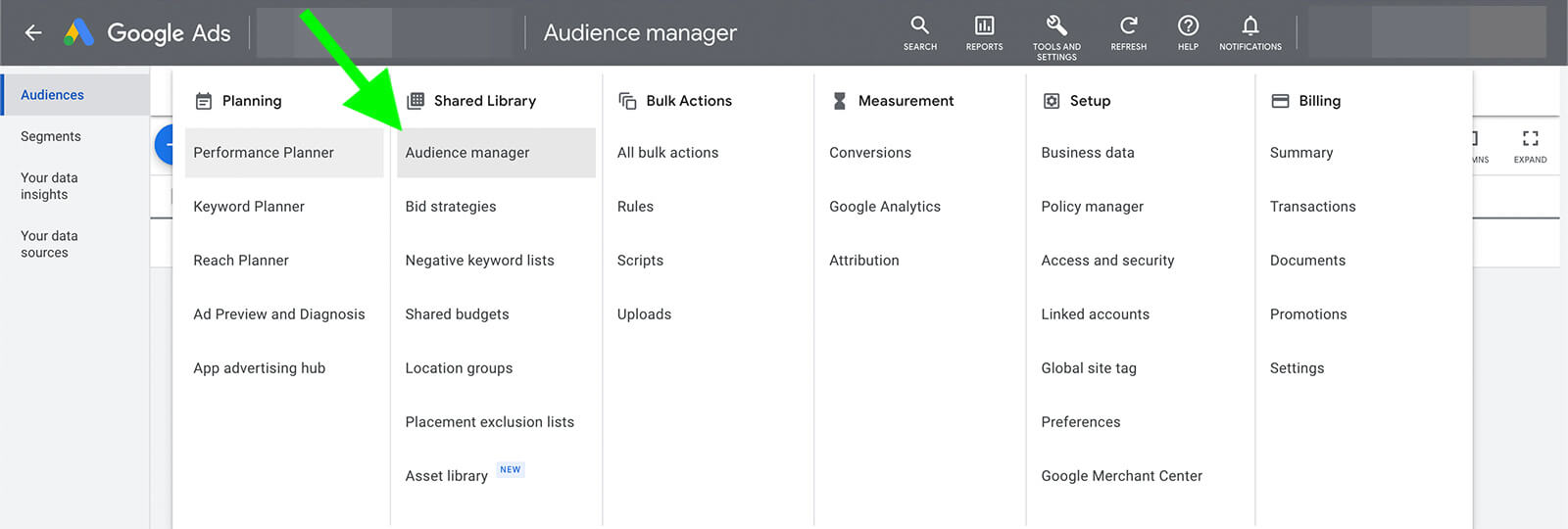Viewport: 1568px width, 529px height.
Task: Open Shared budgets
Action: click(457, 314)
